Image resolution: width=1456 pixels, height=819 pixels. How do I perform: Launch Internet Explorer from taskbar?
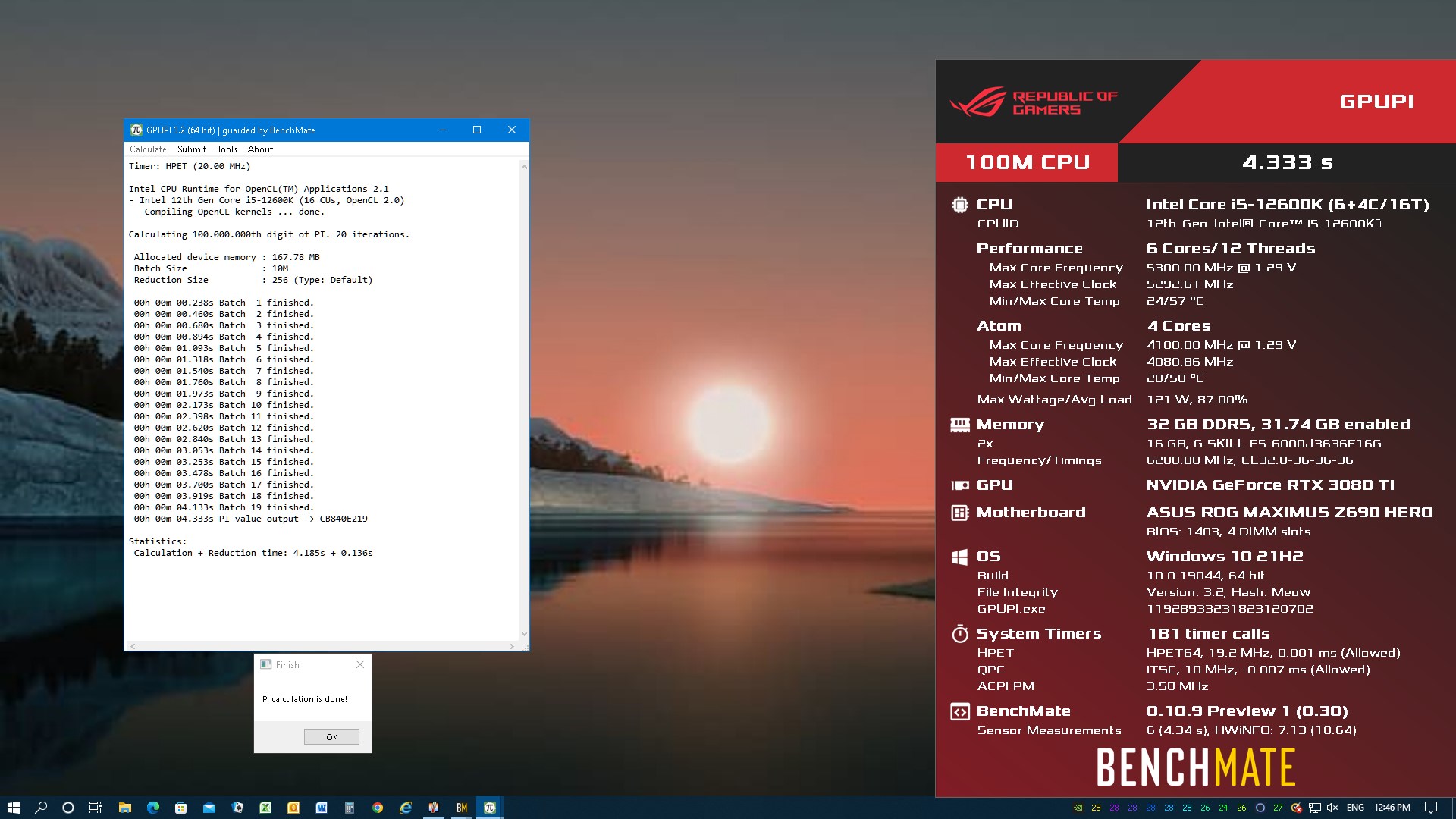point(406,808)
